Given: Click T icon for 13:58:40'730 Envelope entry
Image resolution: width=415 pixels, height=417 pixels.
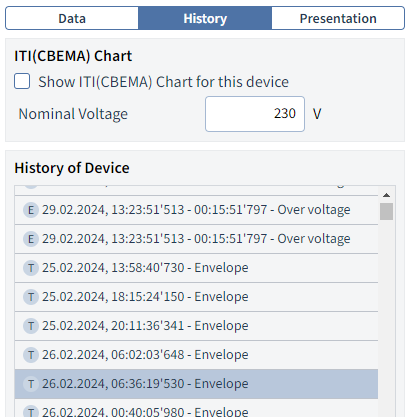Looking at the screenshot, I should click(x=31, y=268).
